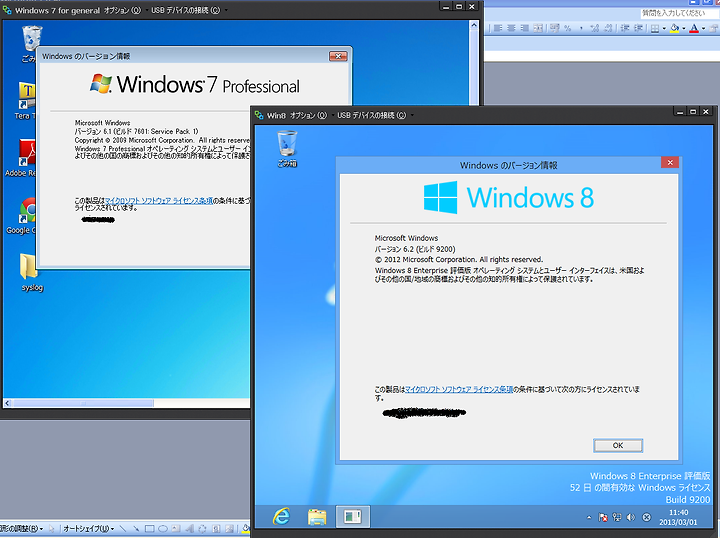Click speaker volume icon in Win8 tray
The width and height of the screenshot is (720, 538).
click(x=631, y=517)
